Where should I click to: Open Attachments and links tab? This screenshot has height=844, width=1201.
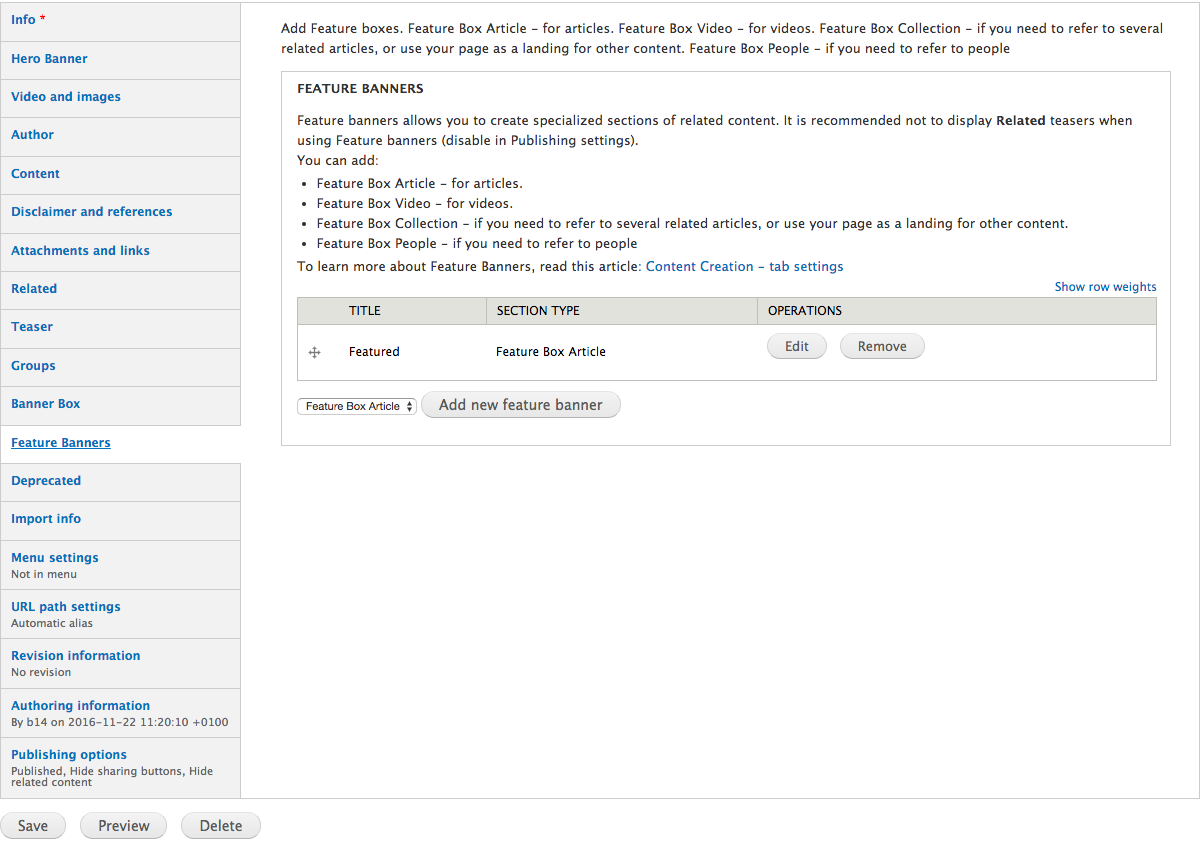pos(80,251)
